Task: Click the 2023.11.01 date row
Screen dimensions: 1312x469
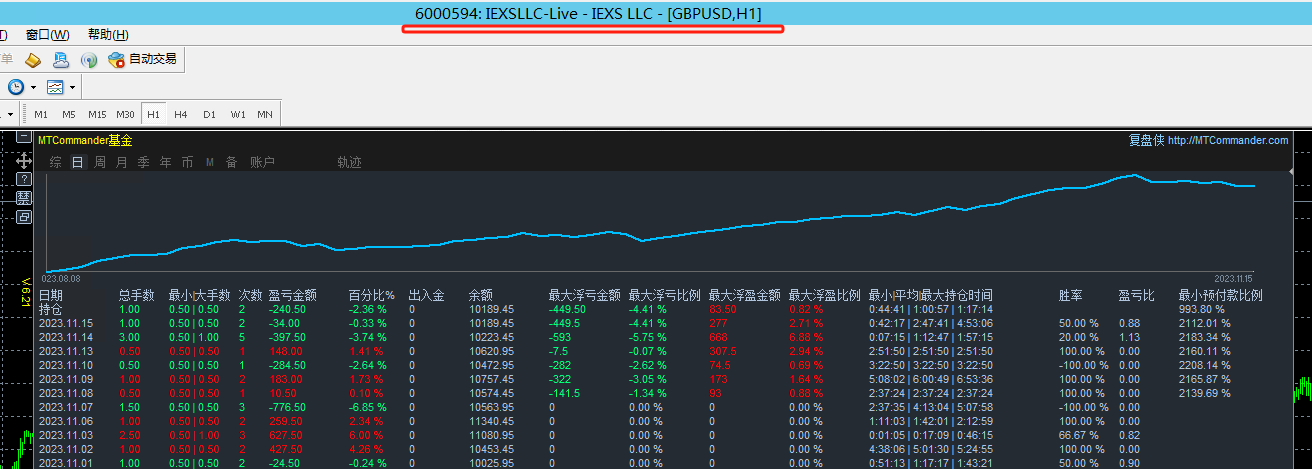Action: click(x=66, y=463)
